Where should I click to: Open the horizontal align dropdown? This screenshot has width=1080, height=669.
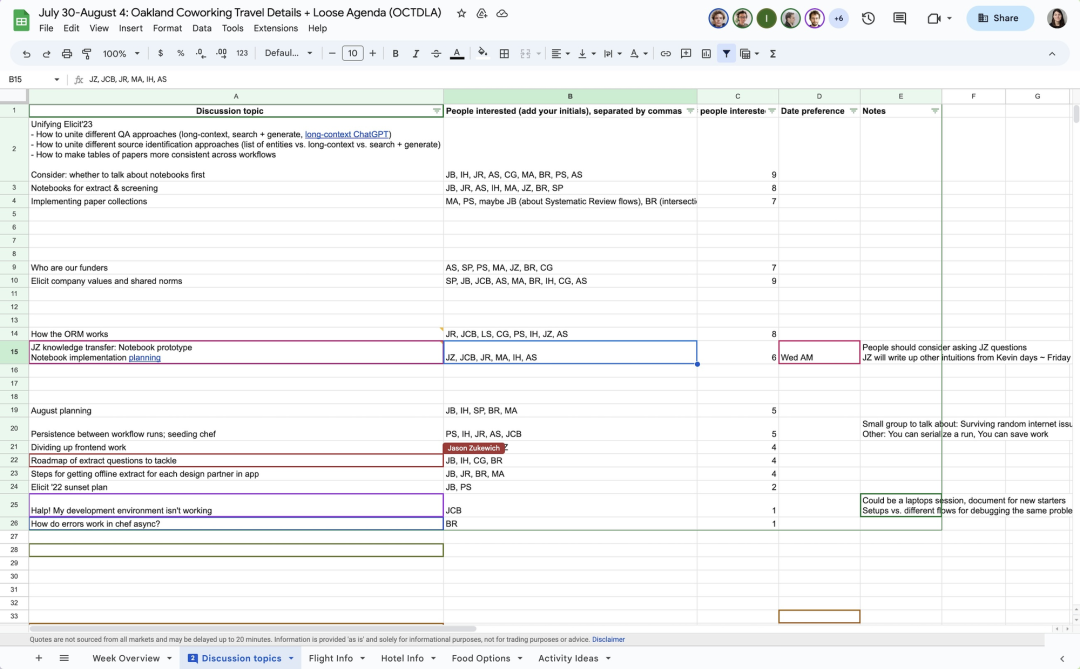560,54
